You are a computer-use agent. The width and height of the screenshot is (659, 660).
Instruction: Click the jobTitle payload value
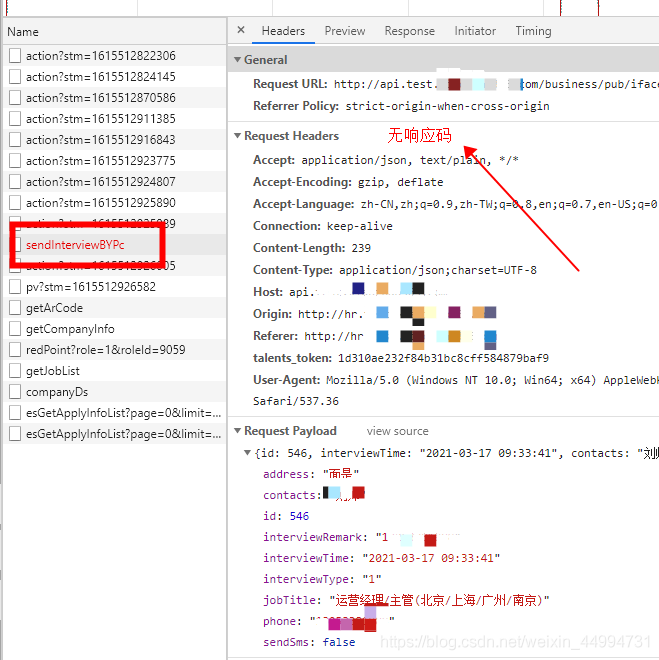click(x=439, y=600)
